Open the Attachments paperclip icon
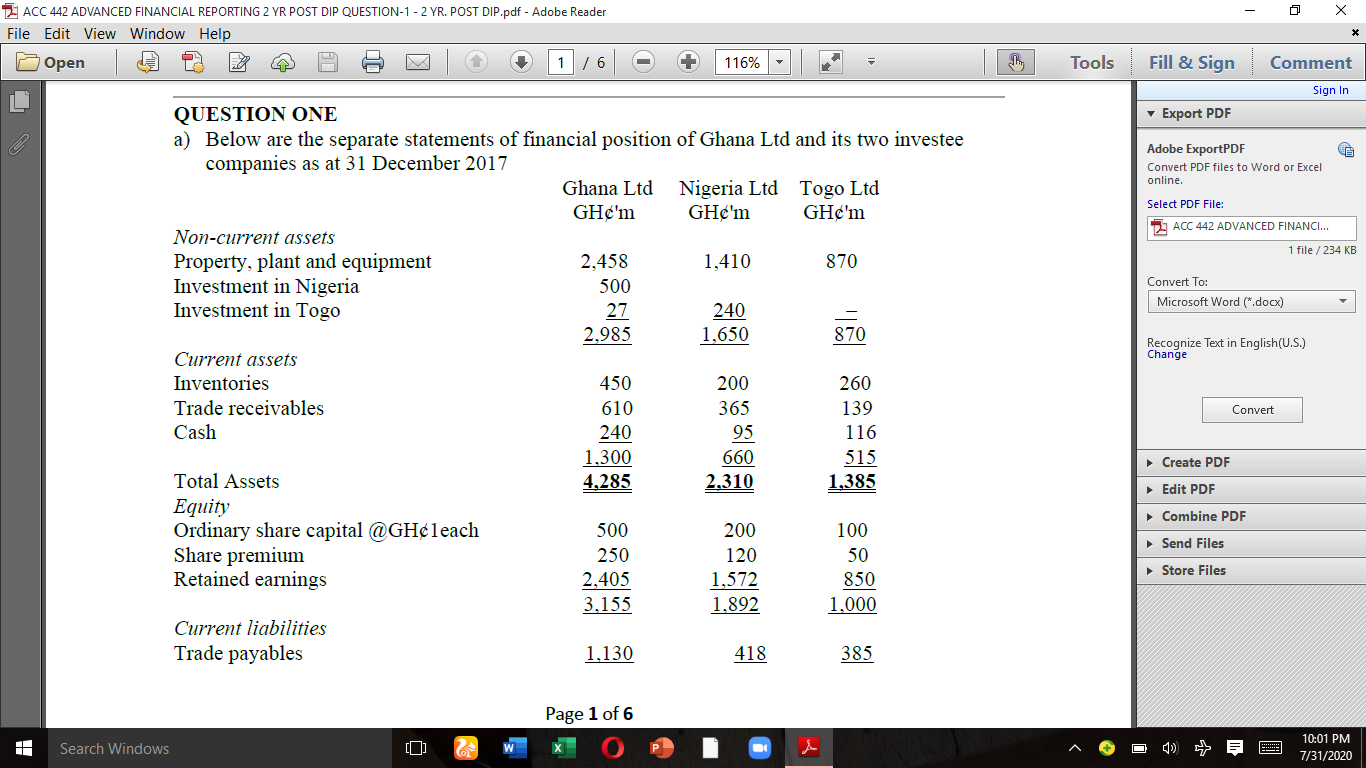1366x768 pixels. pyautogui.click(x=18, y=144)
